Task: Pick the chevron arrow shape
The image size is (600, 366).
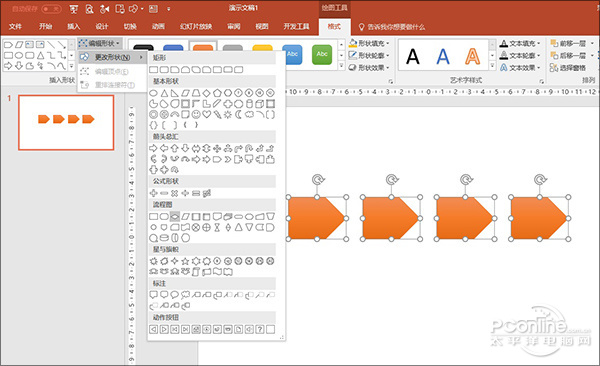Action: [228, 159]
